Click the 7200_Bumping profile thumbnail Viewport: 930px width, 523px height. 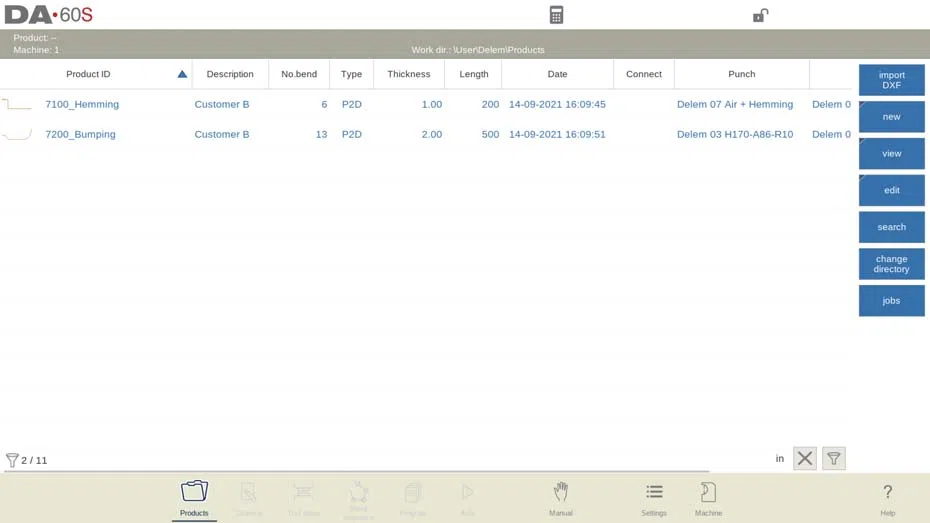tap(17, 135)
